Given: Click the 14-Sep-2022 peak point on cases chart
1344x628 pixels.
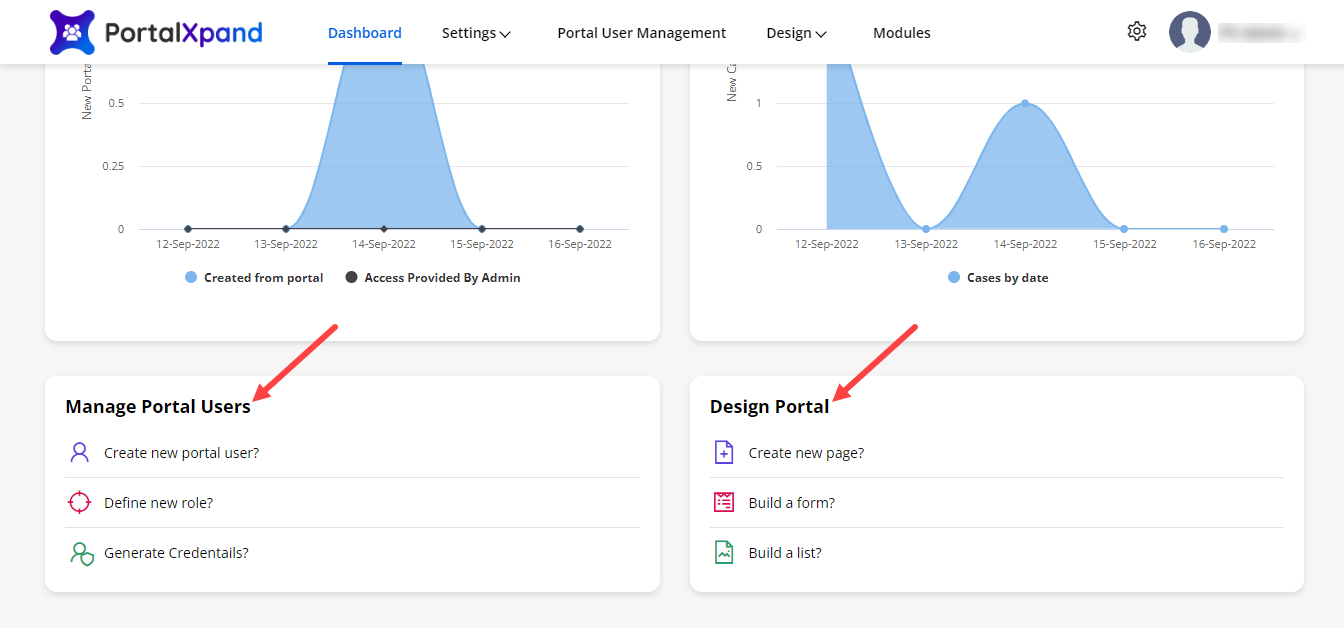Looking at the screenshot, I should (x=1024, y=103).
